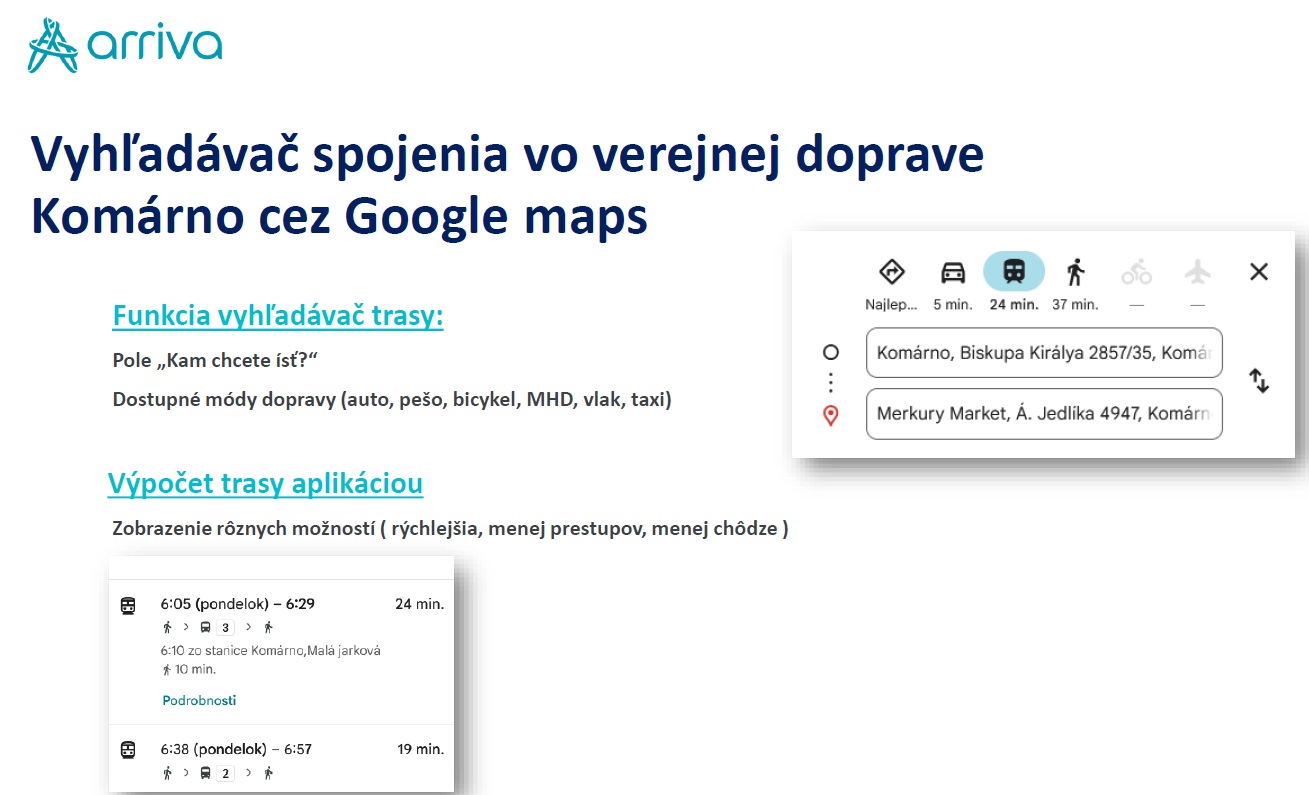Open Podrobnosti link for the 6:05 route
1309x795 pixels.
[199, 700]
